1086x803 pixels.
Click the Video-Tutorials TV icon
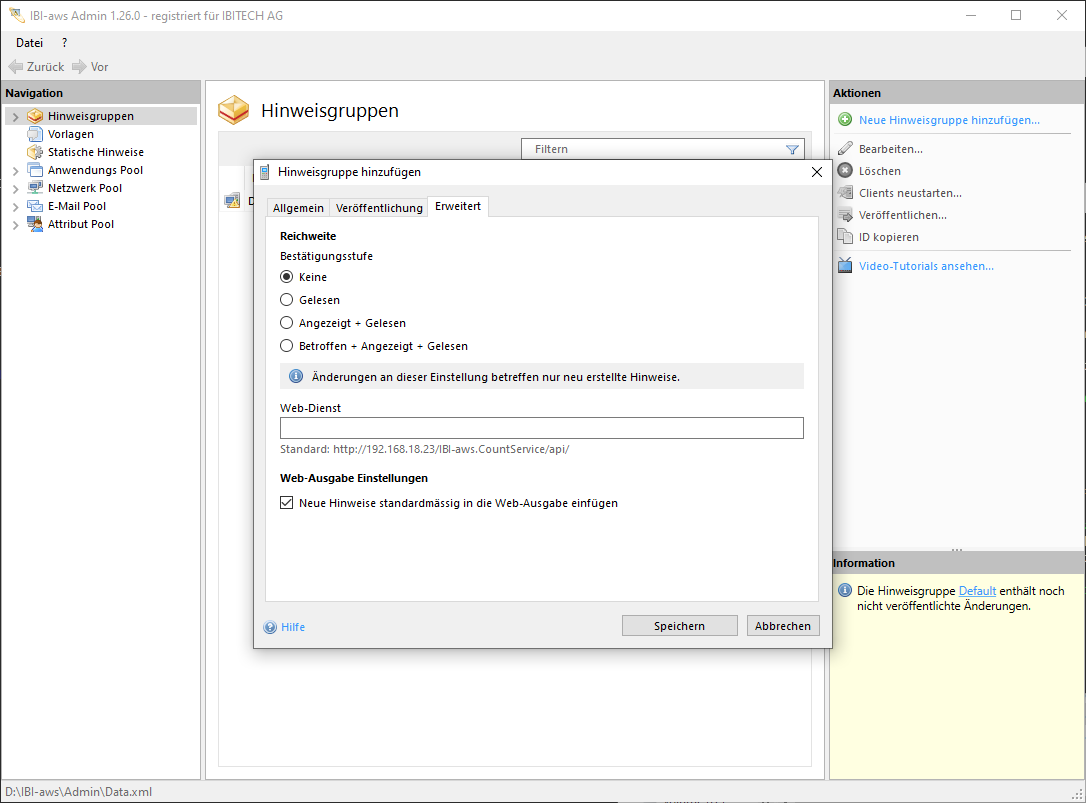pos(845,266)
